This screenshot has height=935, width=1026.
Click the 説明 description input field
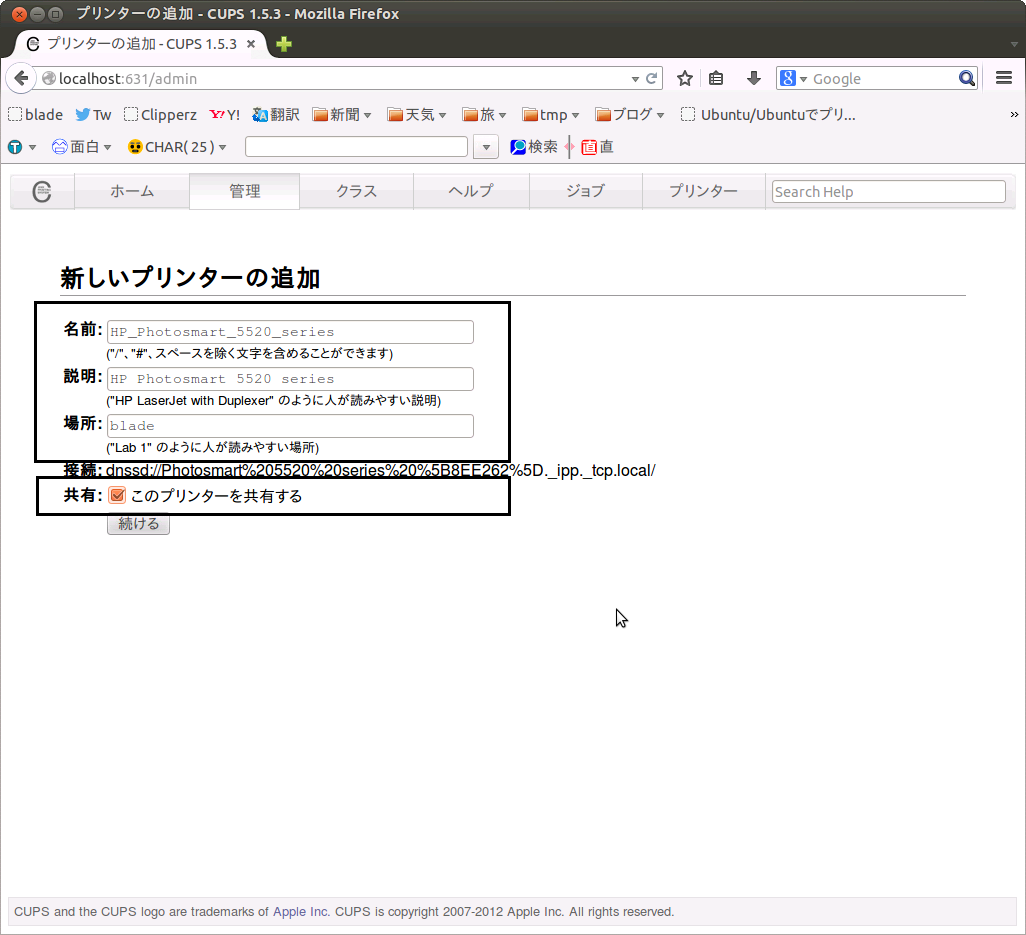click(290, 379)
